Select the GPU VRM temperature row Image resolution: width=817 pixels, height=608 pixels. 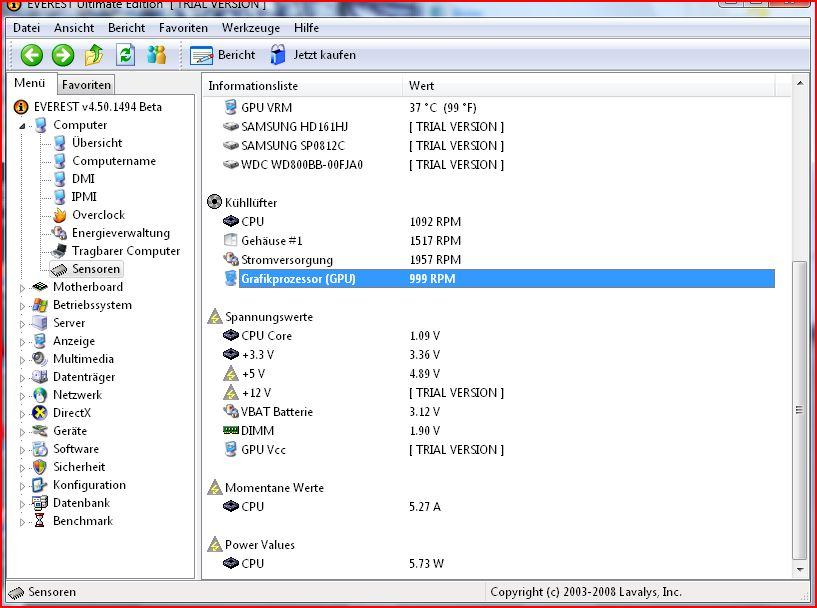(499, 108)
